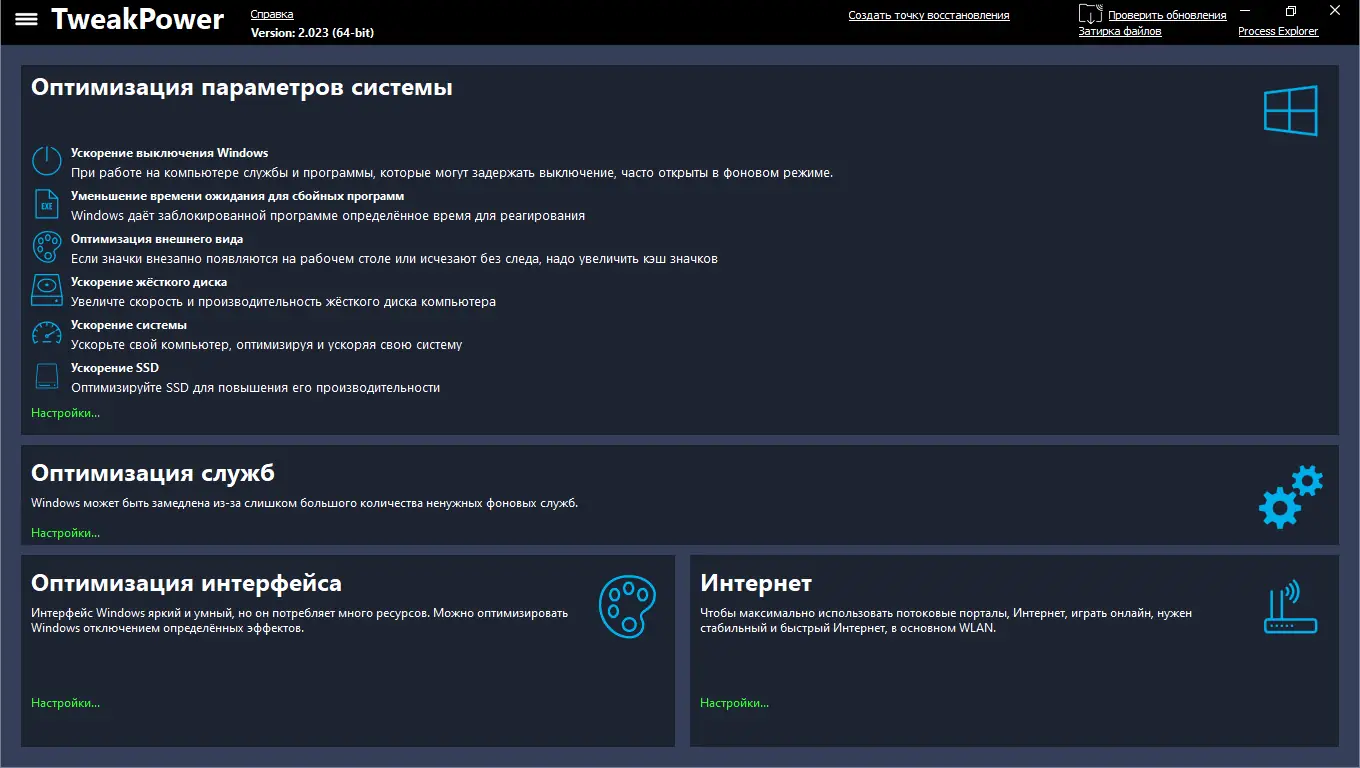This screenshot has width=1360, height=768.
Task: Click the hard disk acceleration icon
Action: [47, 290]
